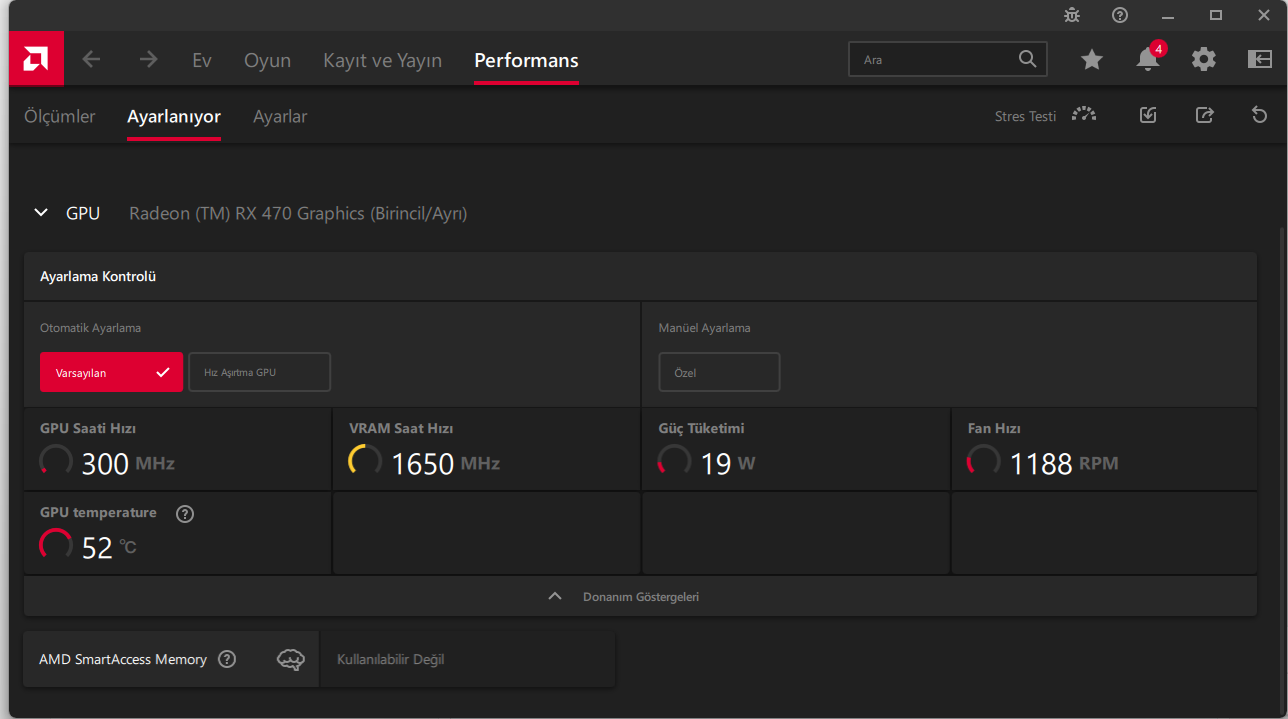
Task: Choose Özel manual tuning option
Action: tap(719, 372)
